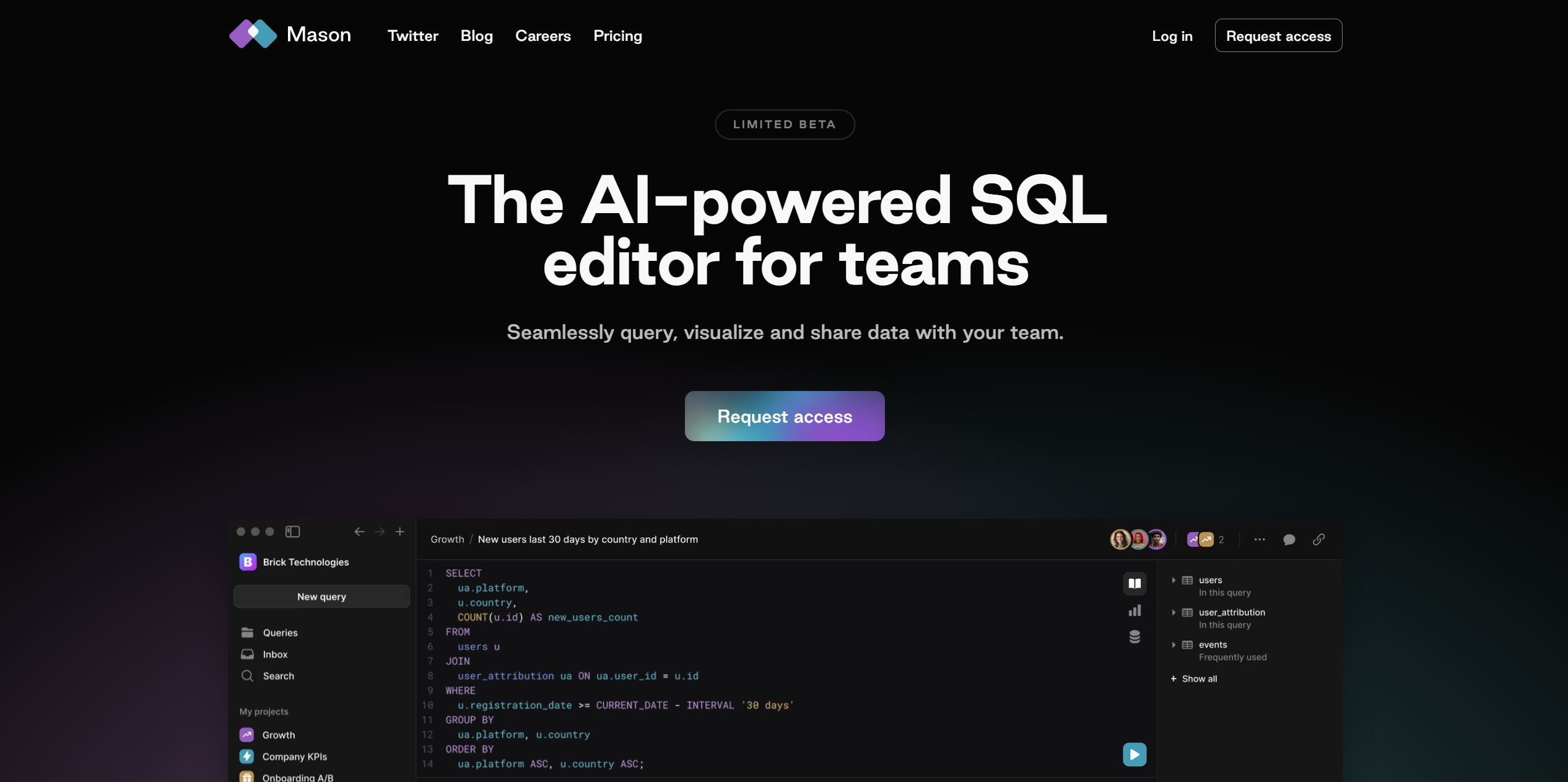Click the Inbox tray icon
The image size is (1568, 782).
(x=247, y=654)
